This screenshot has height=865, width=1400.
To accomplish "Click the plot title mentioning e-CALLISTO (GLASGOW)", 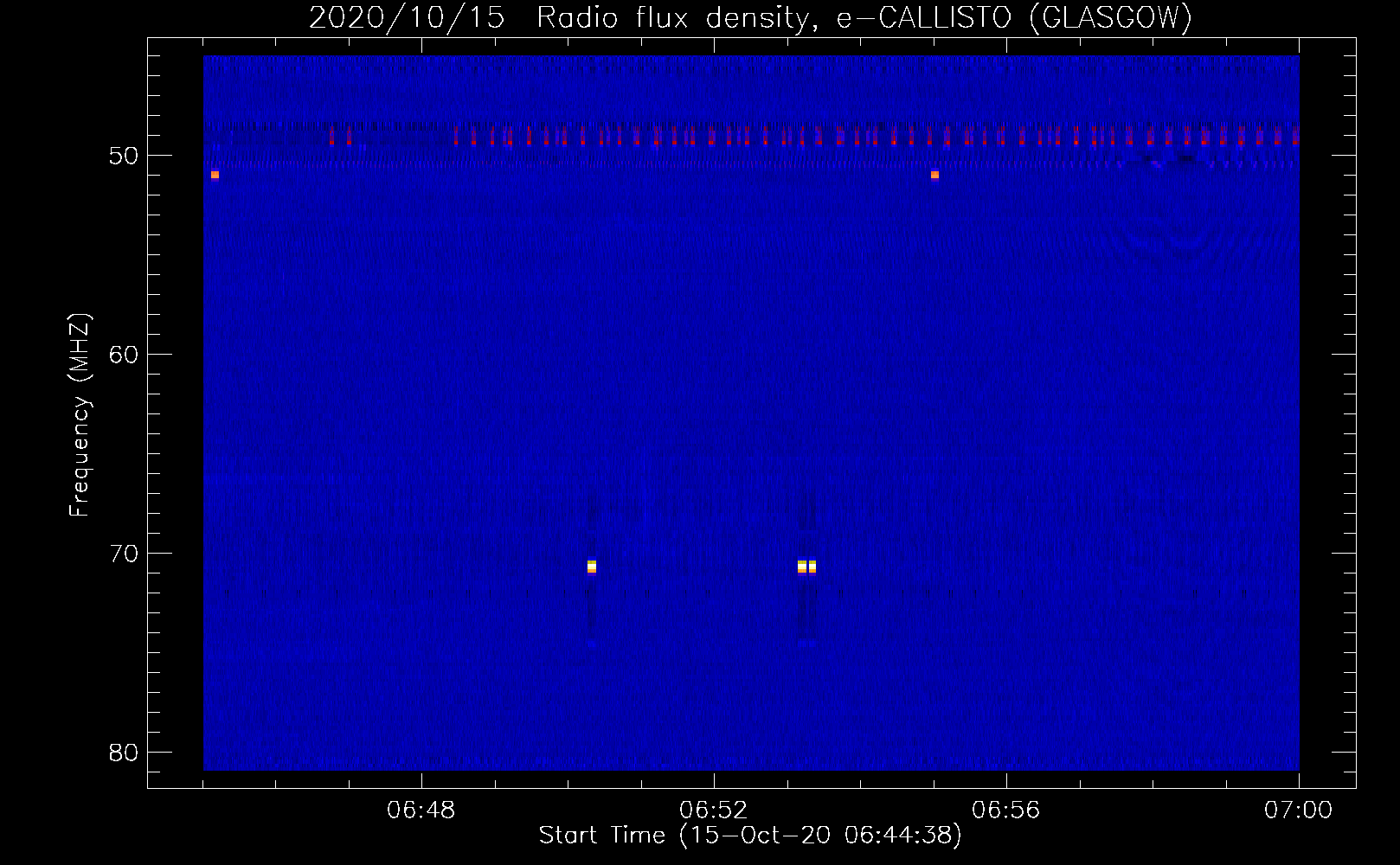I will [x=750, y=18].
